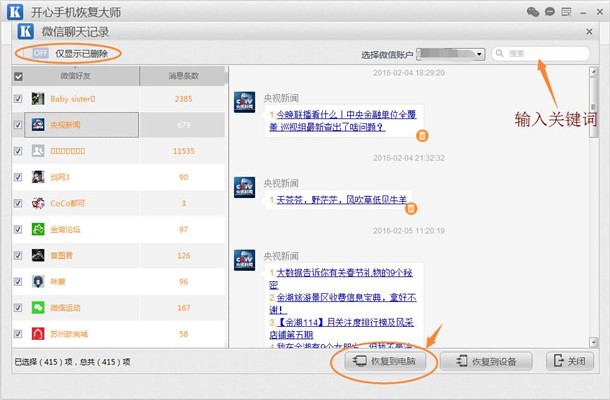The width and height of the screenshot is (610, 400).
Task: Click the 剑网3 avatar
Action: [x=38, y=177]
